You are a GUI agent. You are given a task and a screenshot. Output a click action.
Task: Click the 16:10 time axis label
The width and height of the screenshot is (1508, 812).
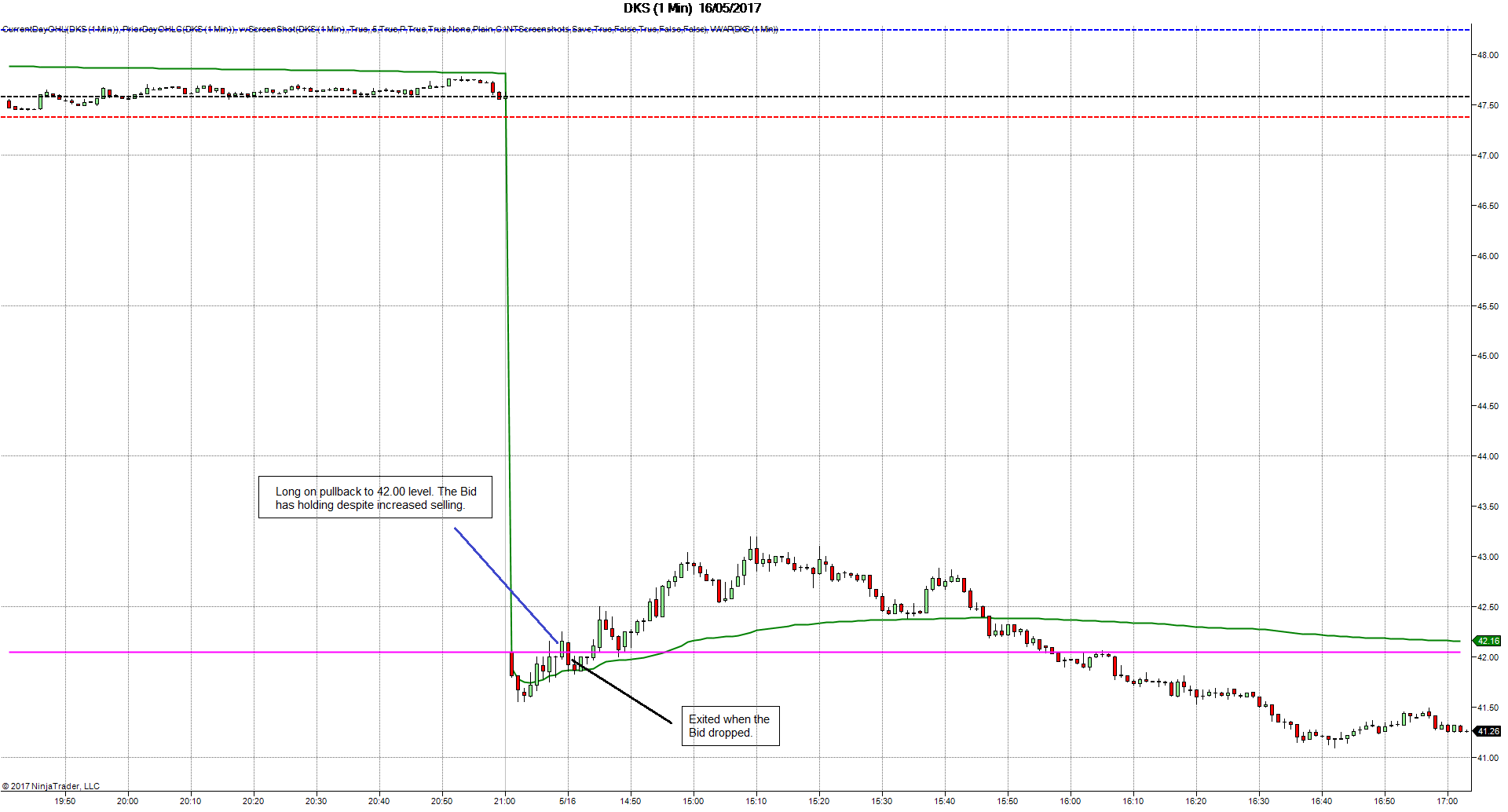[x=1133, y=801]
